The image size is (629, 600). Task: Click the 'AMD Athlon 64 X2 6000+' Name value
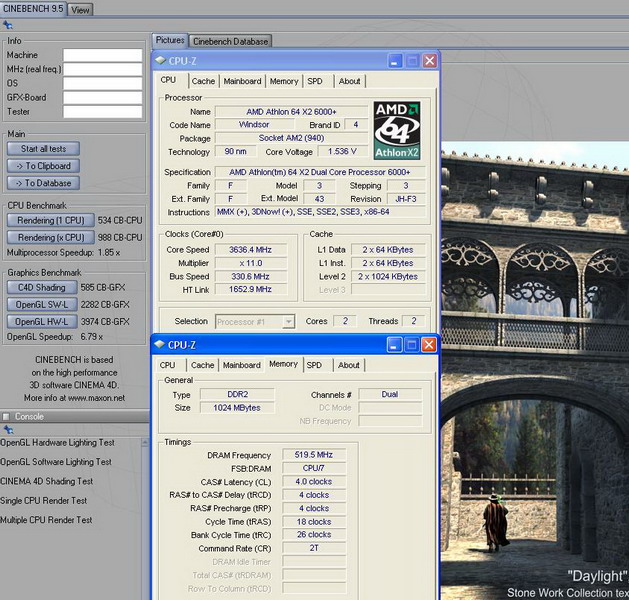coord(292,111)
